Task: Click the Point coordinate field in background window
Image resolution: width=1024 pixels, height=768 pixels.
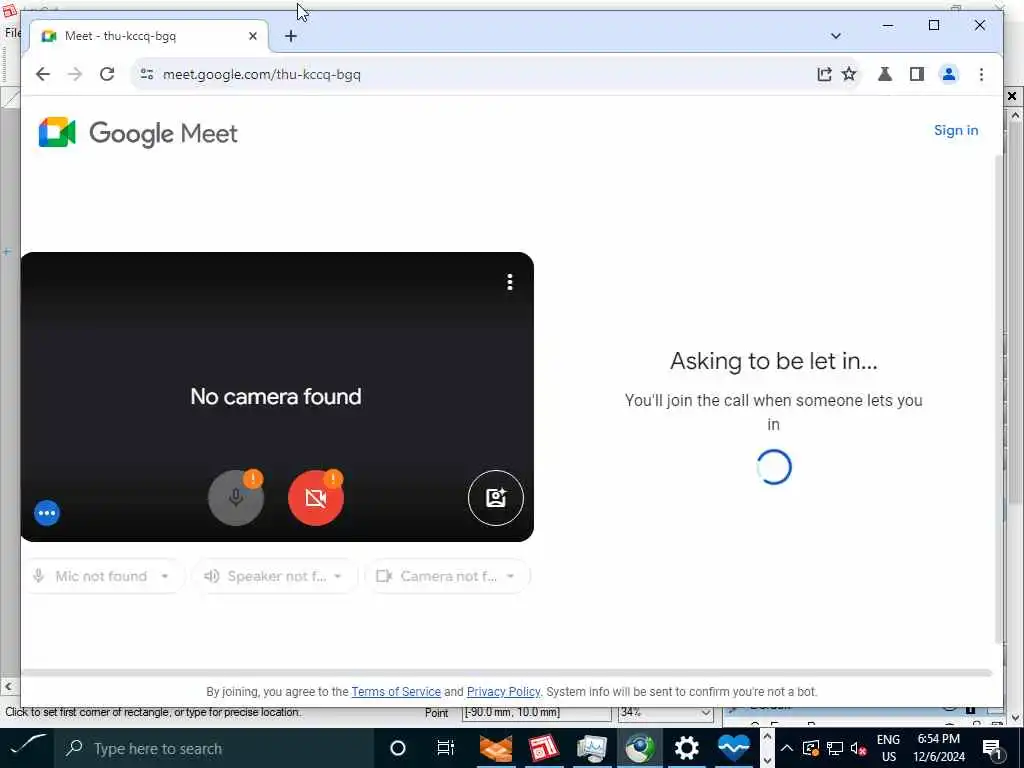Action: 536,712
